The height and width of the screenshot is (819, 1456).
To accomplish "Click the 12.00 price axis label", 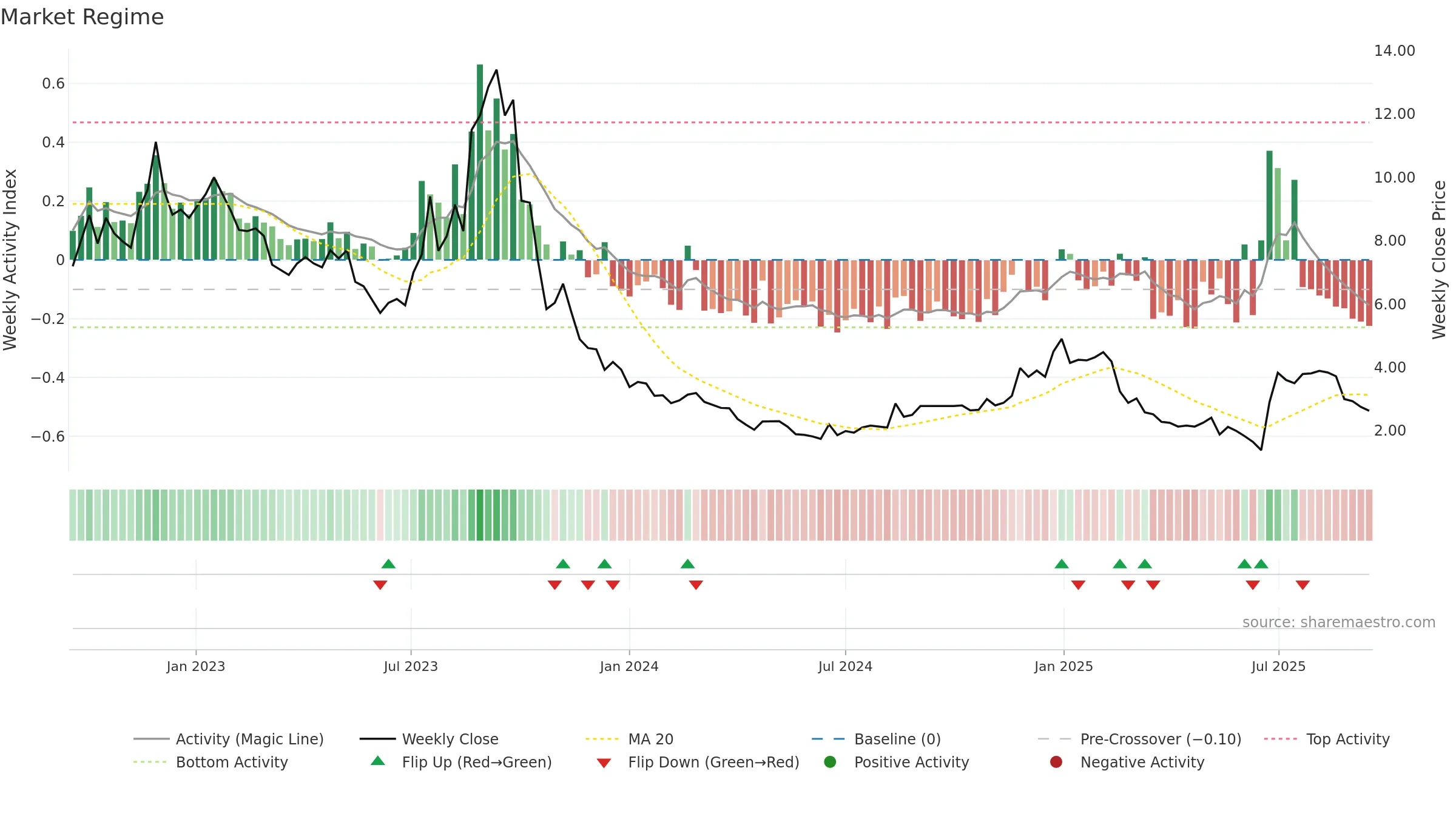I will pos(1394,114).
